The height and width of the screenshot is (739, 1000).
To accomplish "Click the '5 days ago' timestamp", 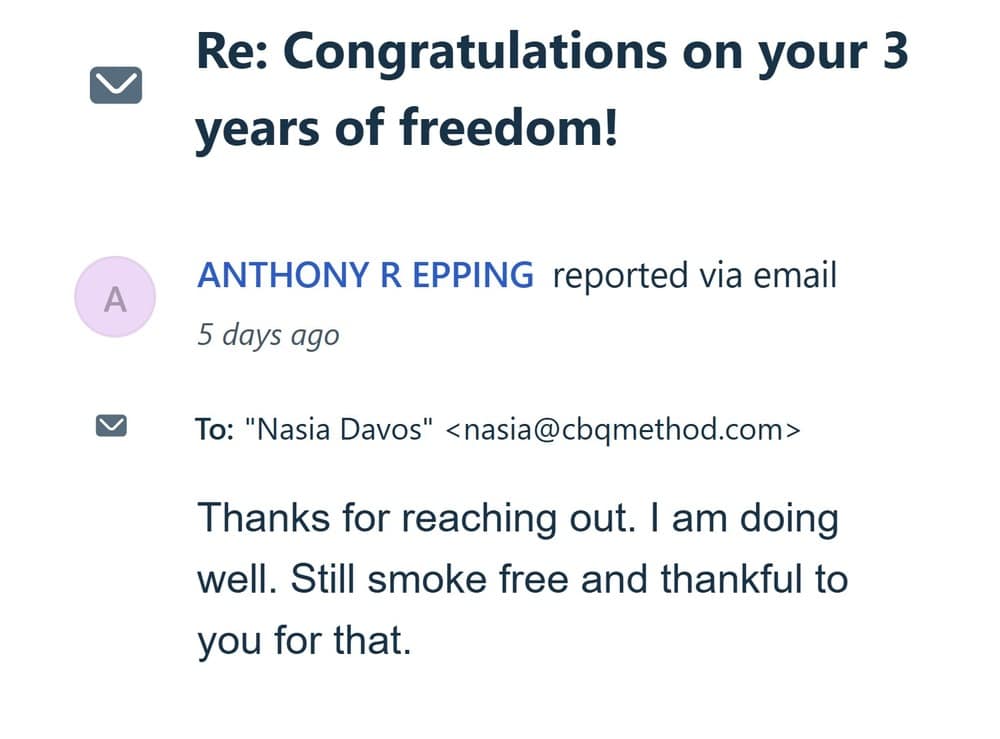I will (x=268, y=334).
